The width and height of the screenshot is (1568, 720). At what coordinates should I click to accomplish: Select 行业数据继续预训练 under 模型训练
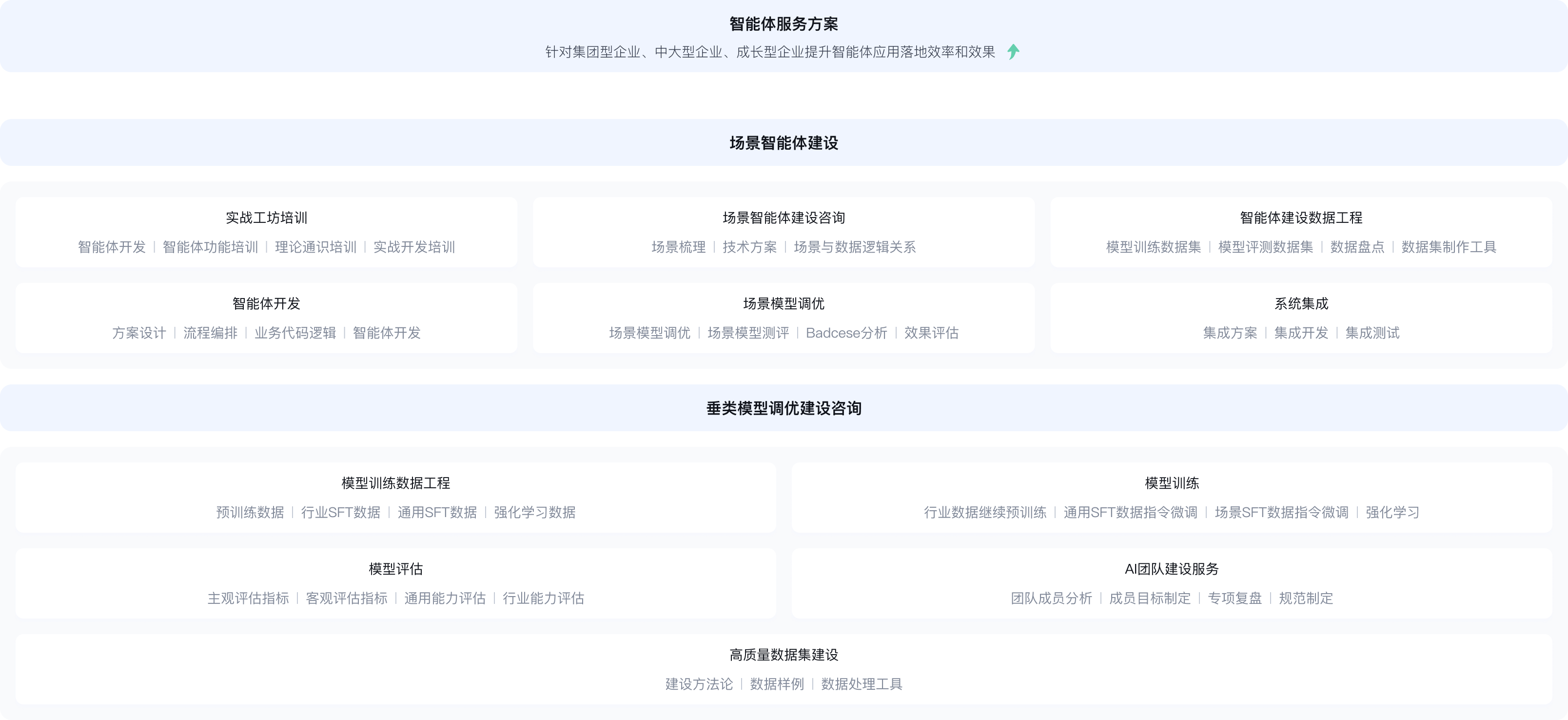coord(986,513)
